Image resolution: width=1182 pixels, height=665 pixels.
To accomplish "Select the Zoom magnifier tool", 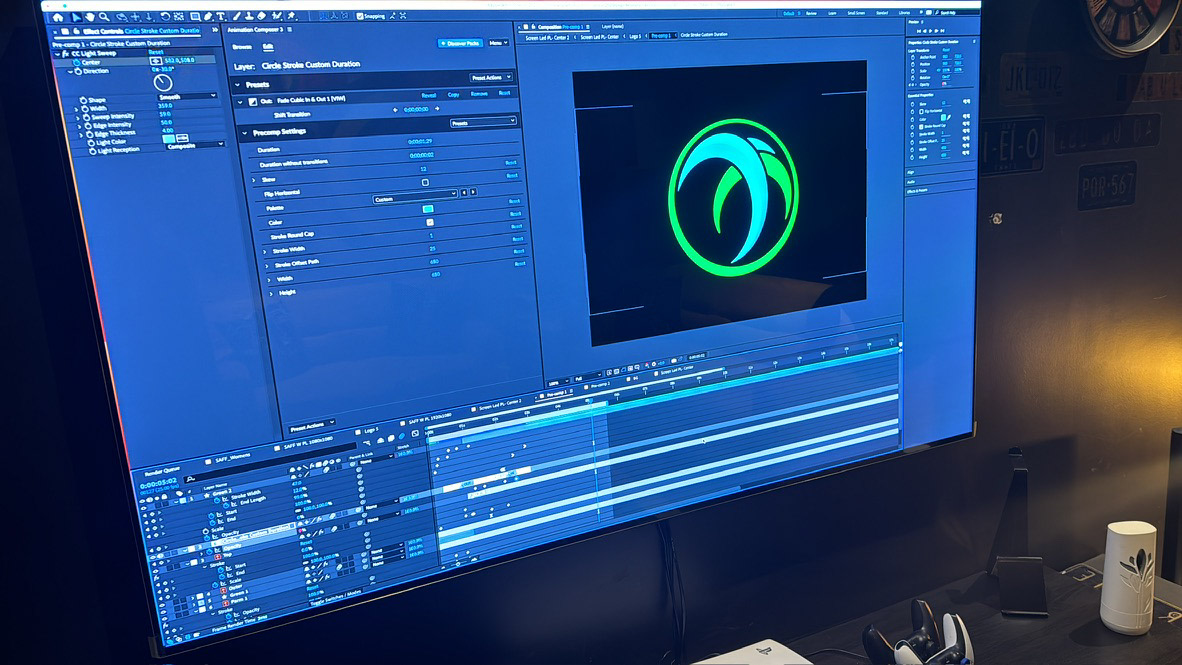I will pos(104,16).
